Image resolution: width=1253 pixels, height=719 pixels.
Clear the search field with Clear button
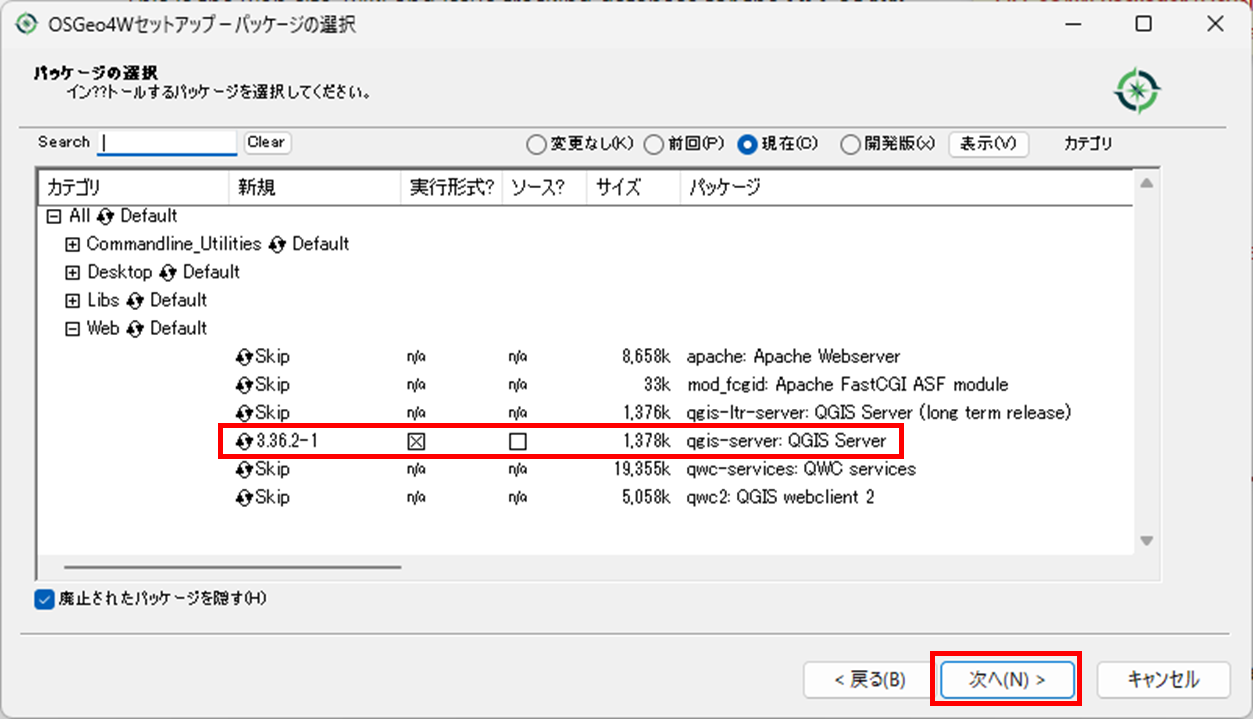pos(266,142)
